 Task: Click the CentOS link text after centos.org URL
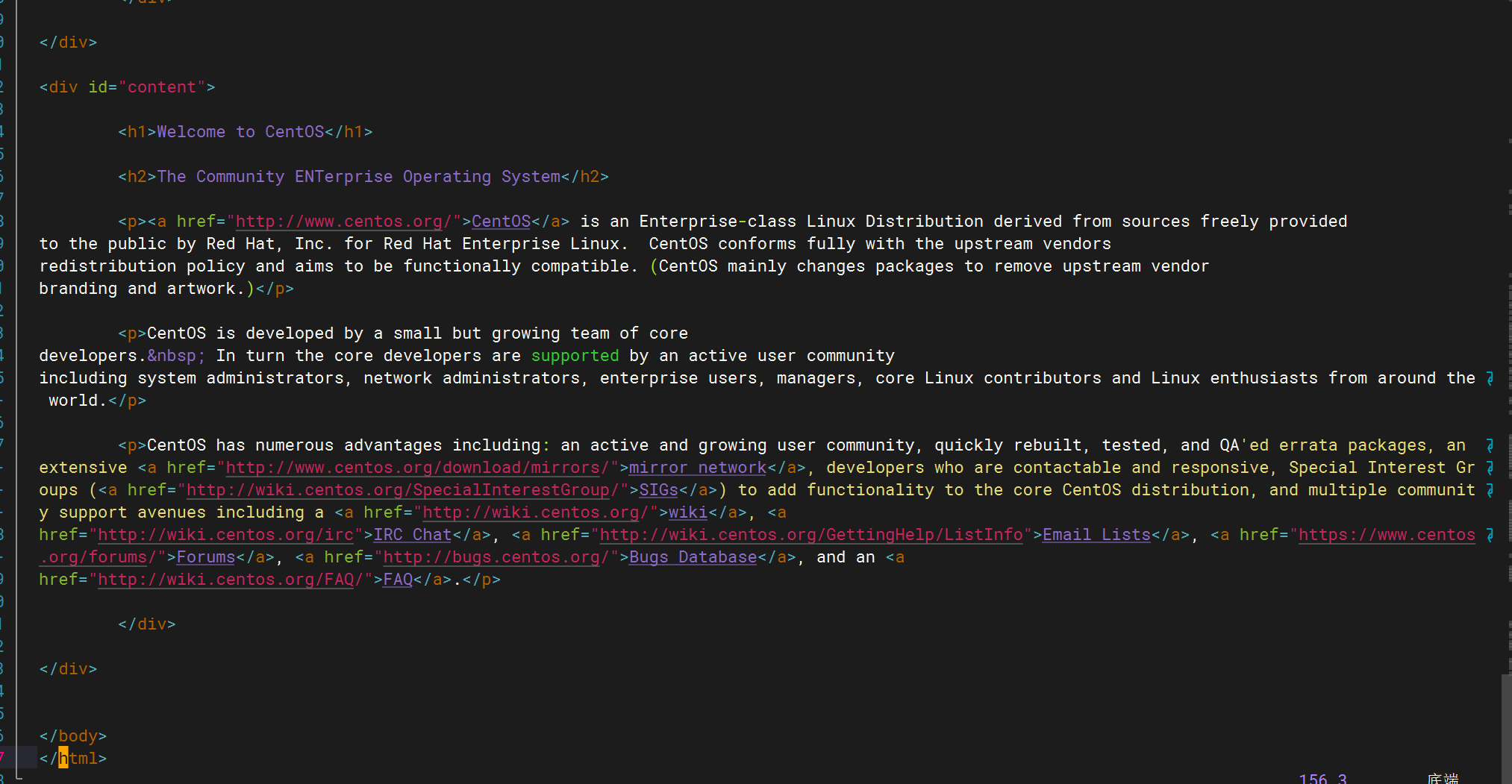(x=501, y=222)
